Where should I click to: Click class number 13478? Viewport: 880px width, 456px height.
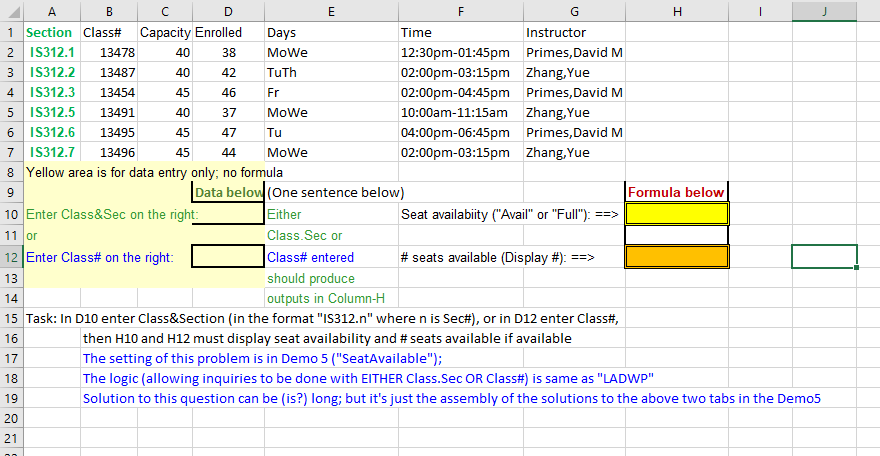click(x=109, y=52)
